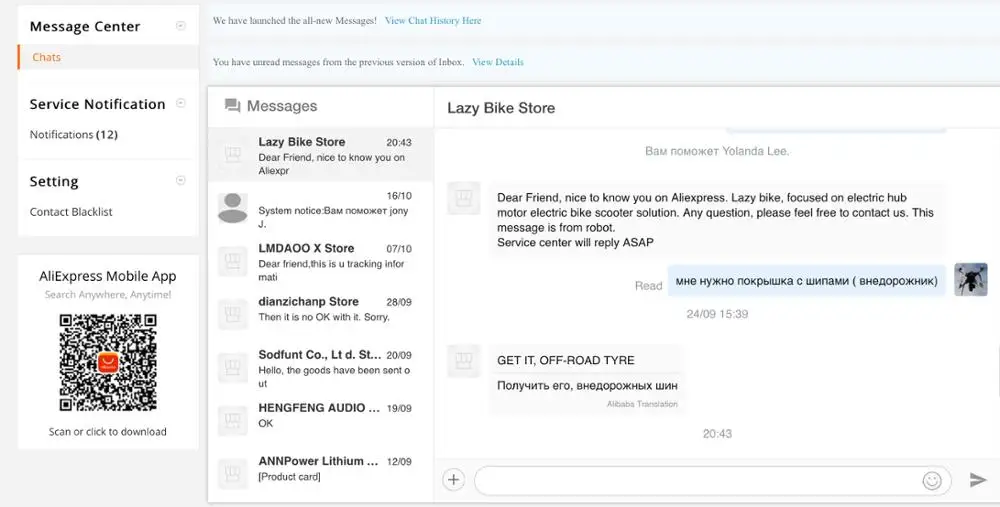This screenshot has width=1000, height=507.
Task: Click Lazy Bike Store avatar in list
Action: (x=233, y=154)
